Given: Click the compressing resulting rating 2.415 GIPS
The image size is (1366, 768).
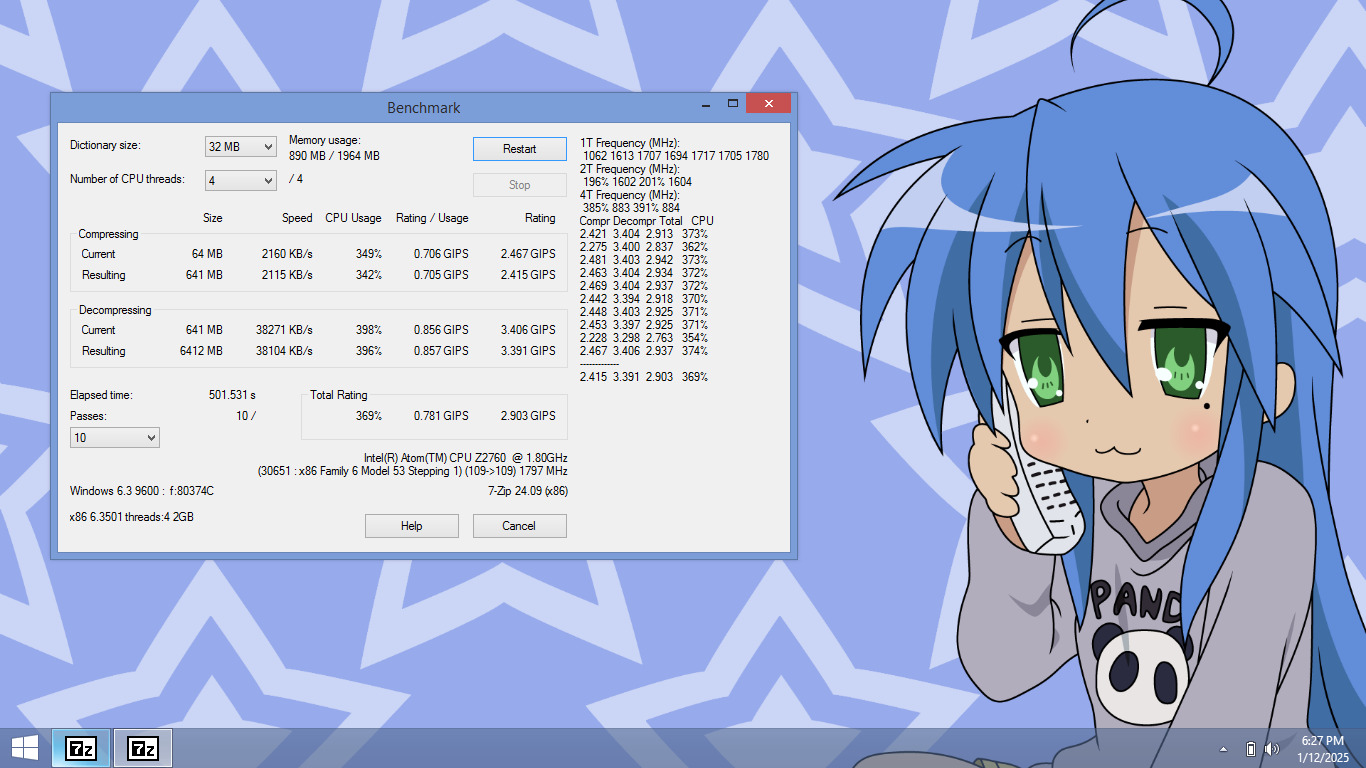Looking at the screenshot, I should [x=528, y=275].
